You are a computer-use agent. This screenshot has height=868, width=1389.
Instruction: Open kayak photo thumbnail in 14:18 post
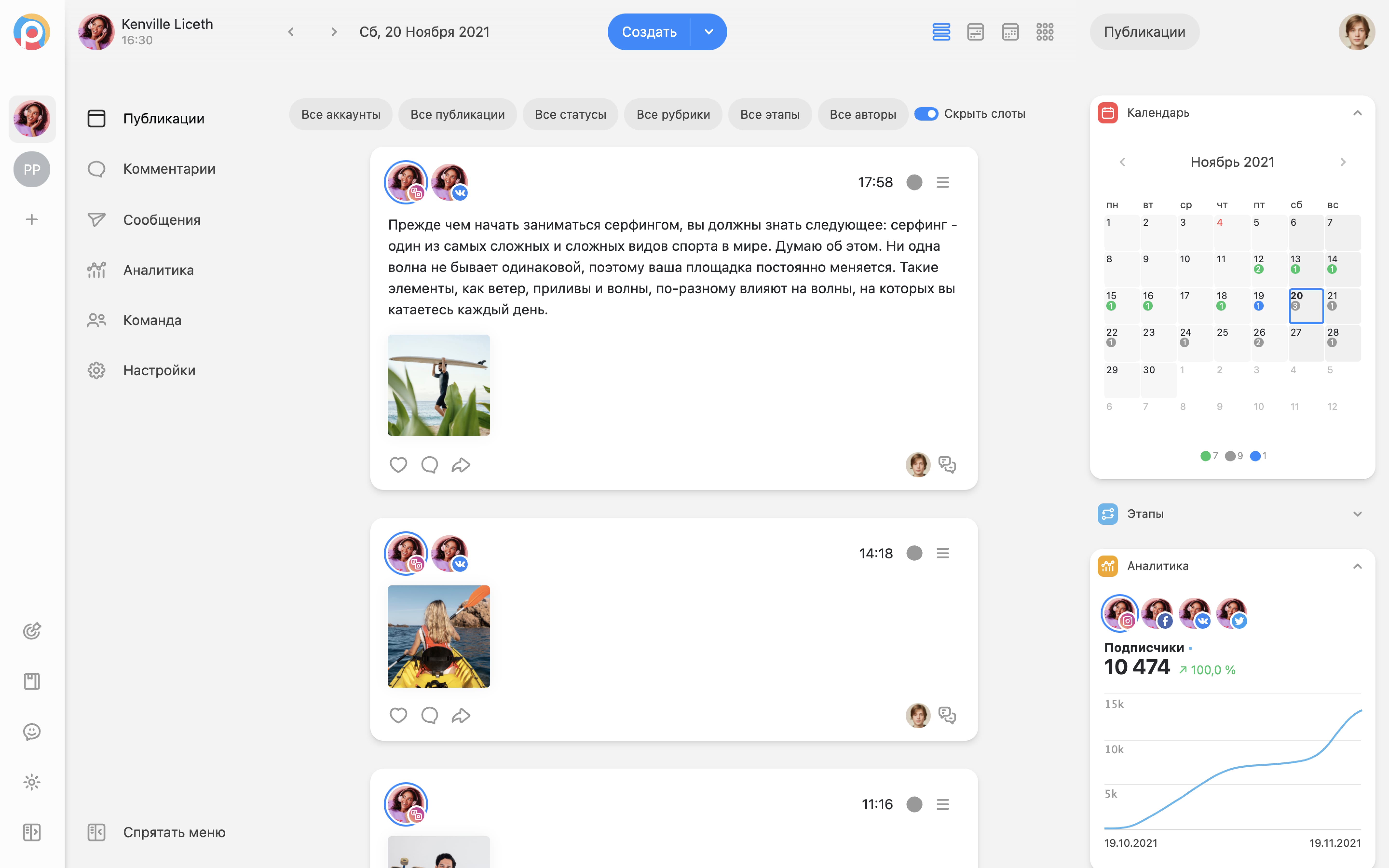pos(438,636)
